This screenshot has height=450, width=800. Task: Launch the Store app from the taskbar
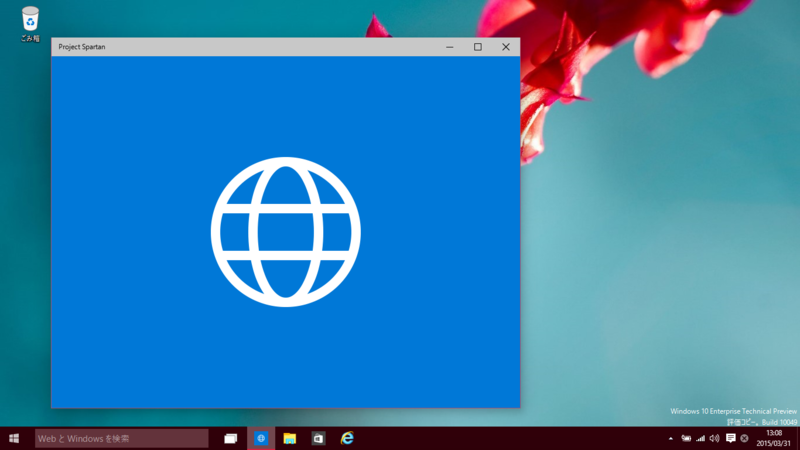[x=318, y=438]
